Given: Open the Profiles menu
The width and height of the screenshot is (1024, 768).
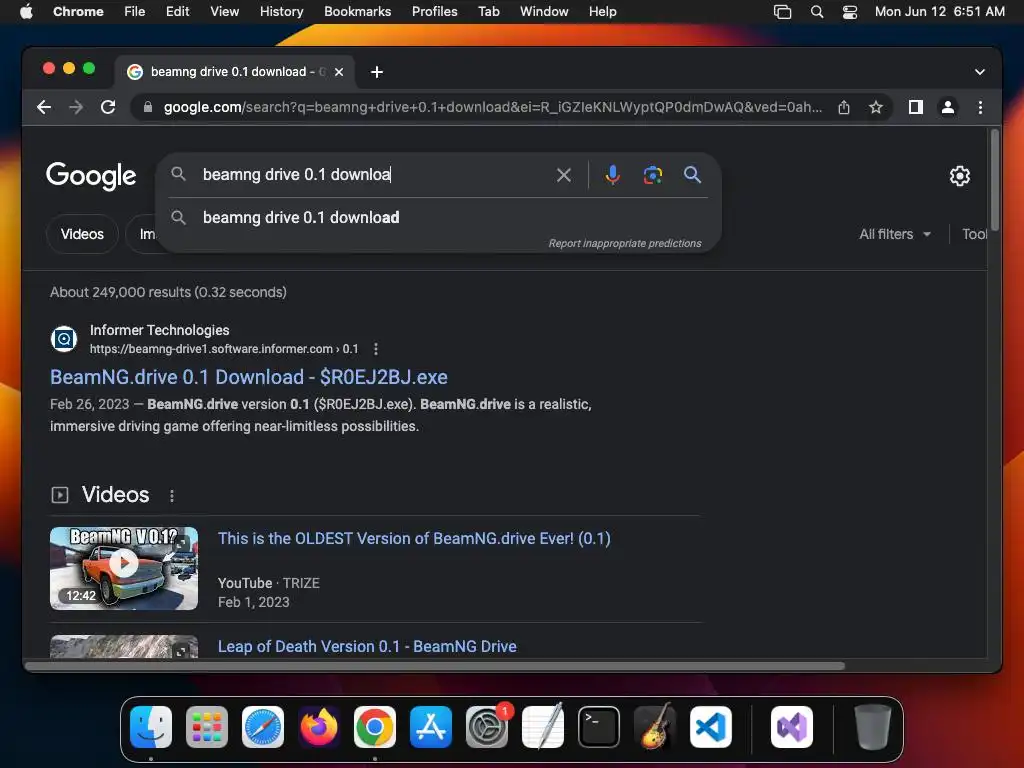Looking at the screenshot, I should pyautogui.click(x=434, y=12).
